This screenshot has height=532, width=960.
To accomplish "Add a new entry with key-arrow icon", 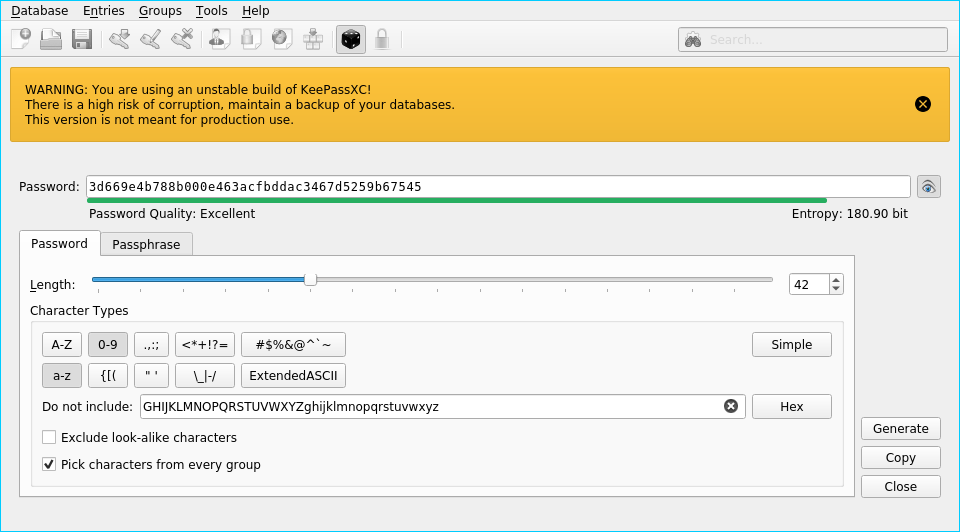I will coord(119,39).
